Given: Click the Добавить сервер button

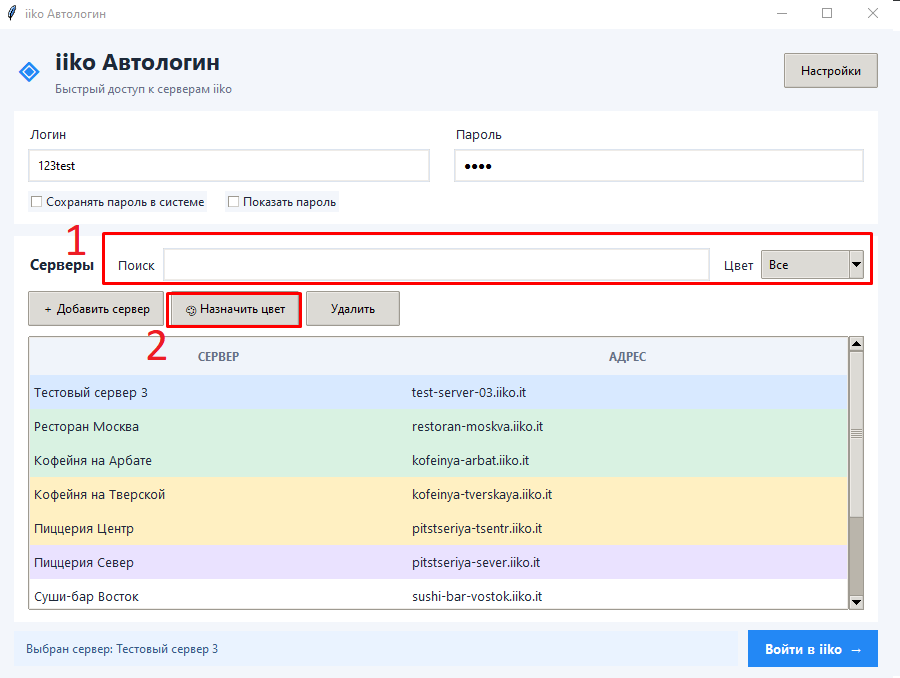Looking at the screenshot, I should [96, 309].
